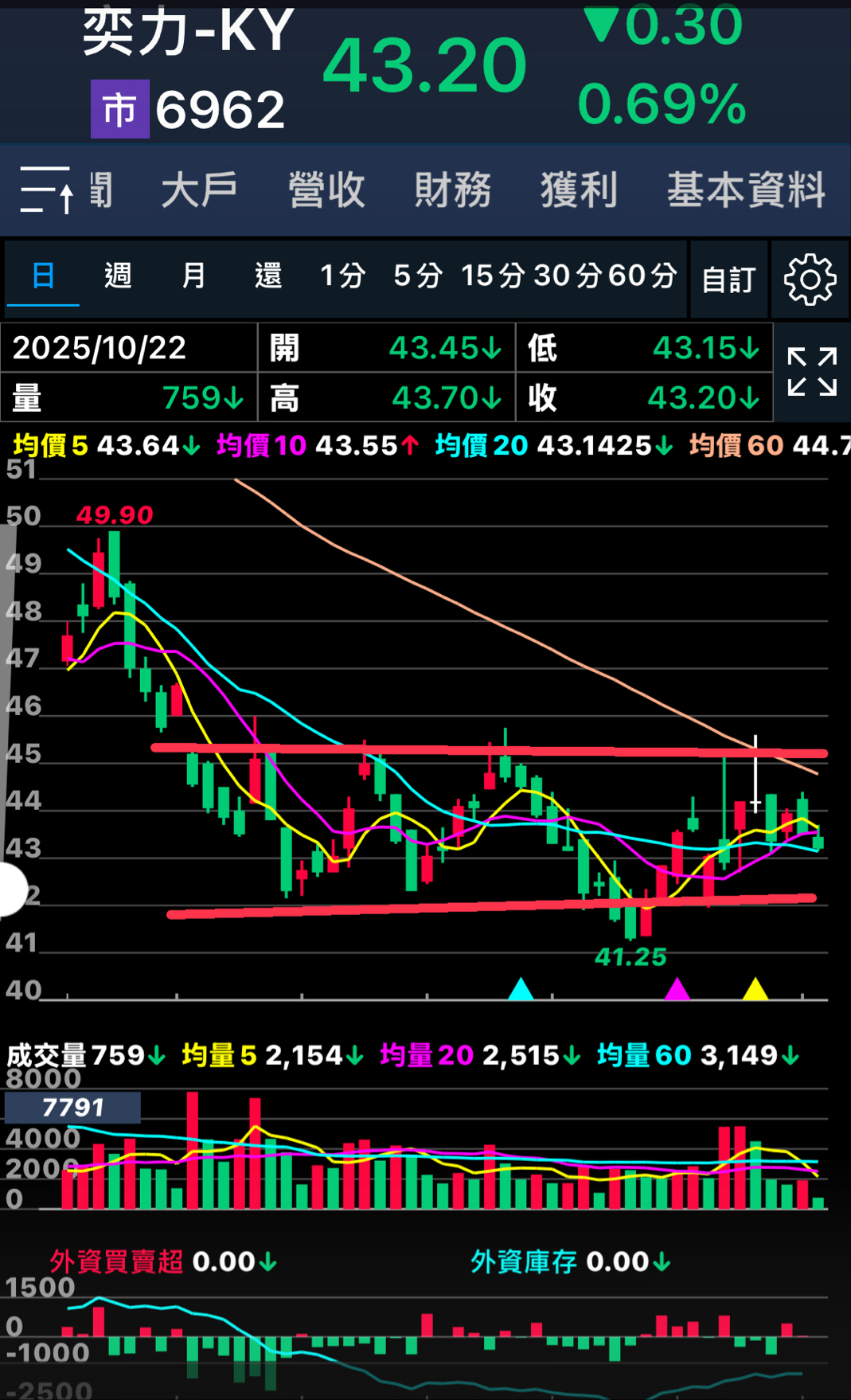Open the 獲利 profit section

pyautogui.click(x=579, y=190)
